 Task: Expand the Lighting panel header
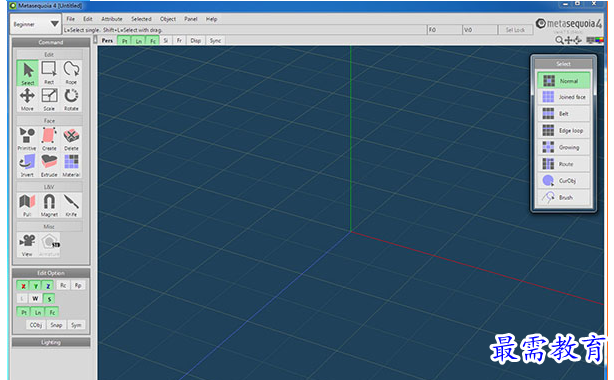coord(51,342)
